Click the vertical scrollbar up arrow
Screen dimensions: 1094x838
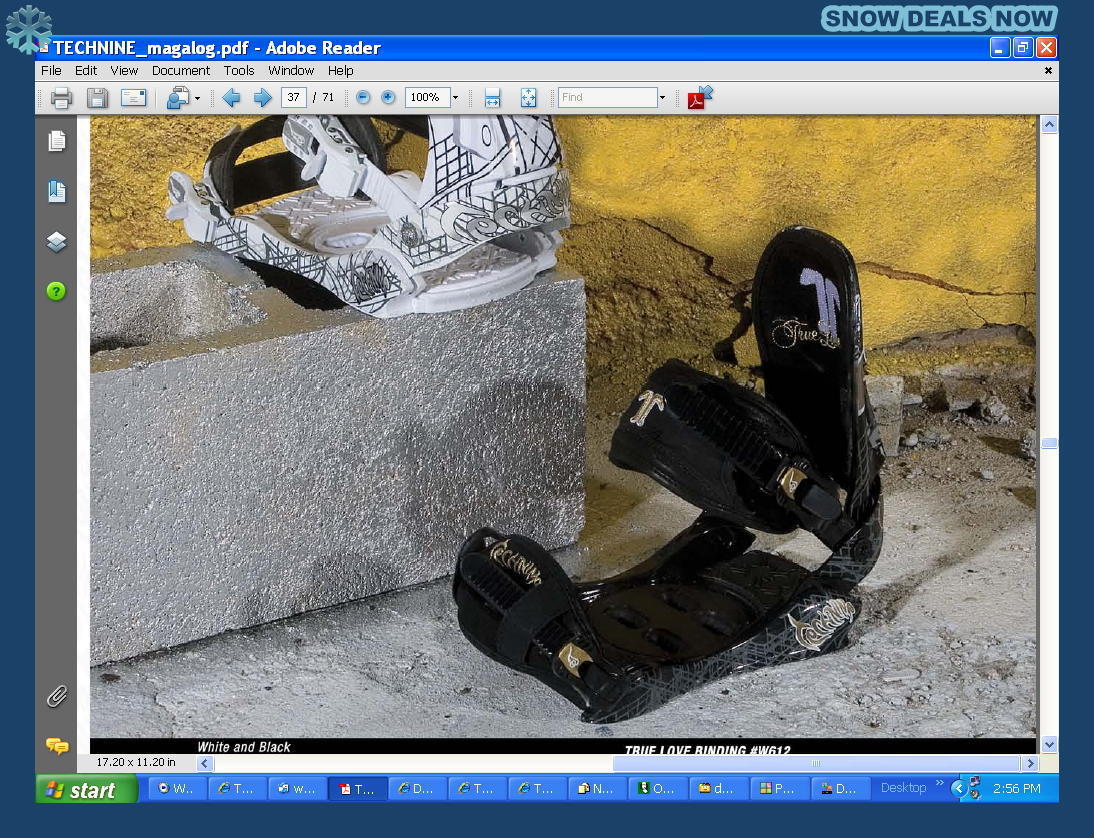(x=1049, y=125)
